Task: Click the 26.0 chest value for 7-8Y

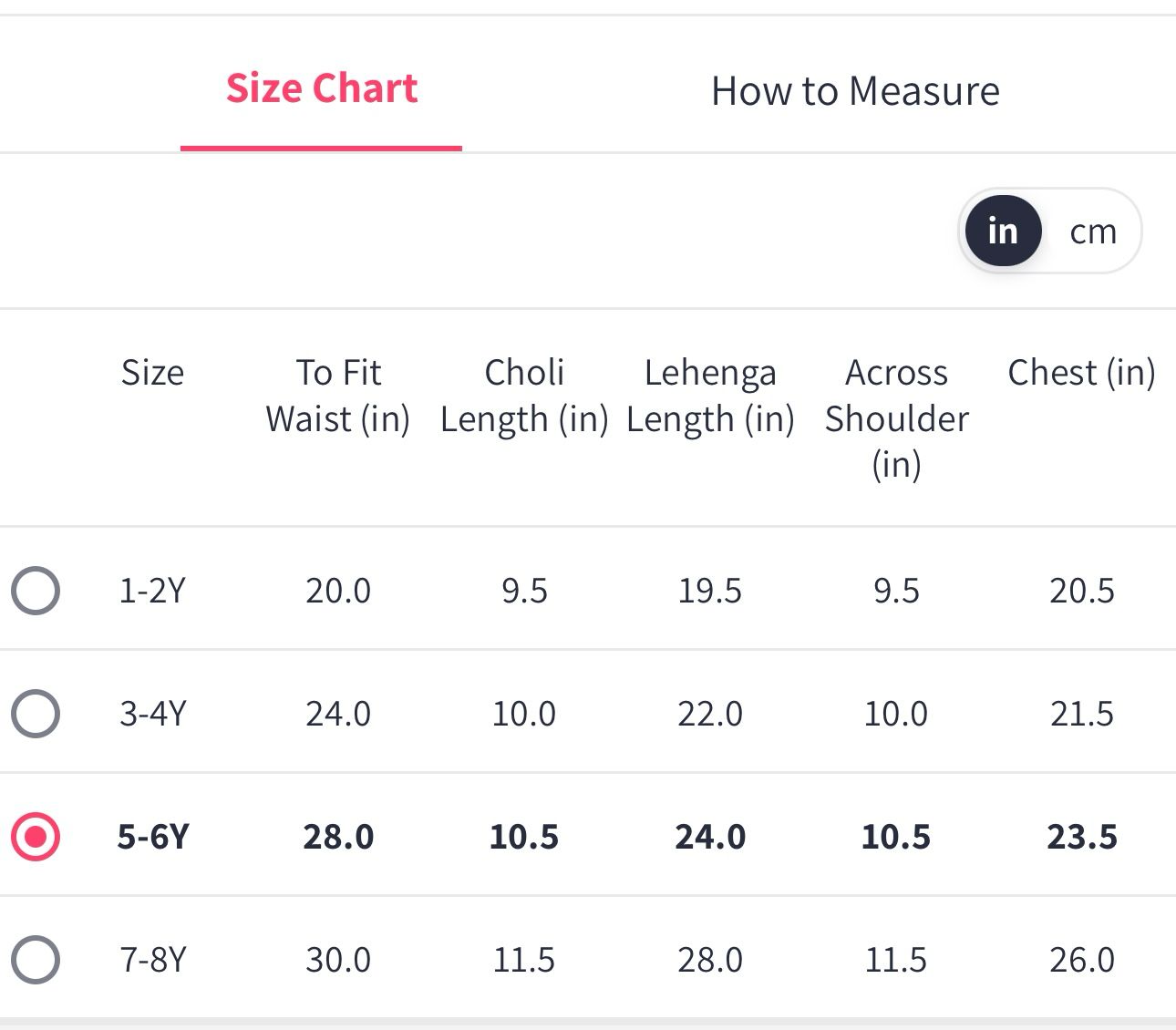Action: (x=1081, y=960)
